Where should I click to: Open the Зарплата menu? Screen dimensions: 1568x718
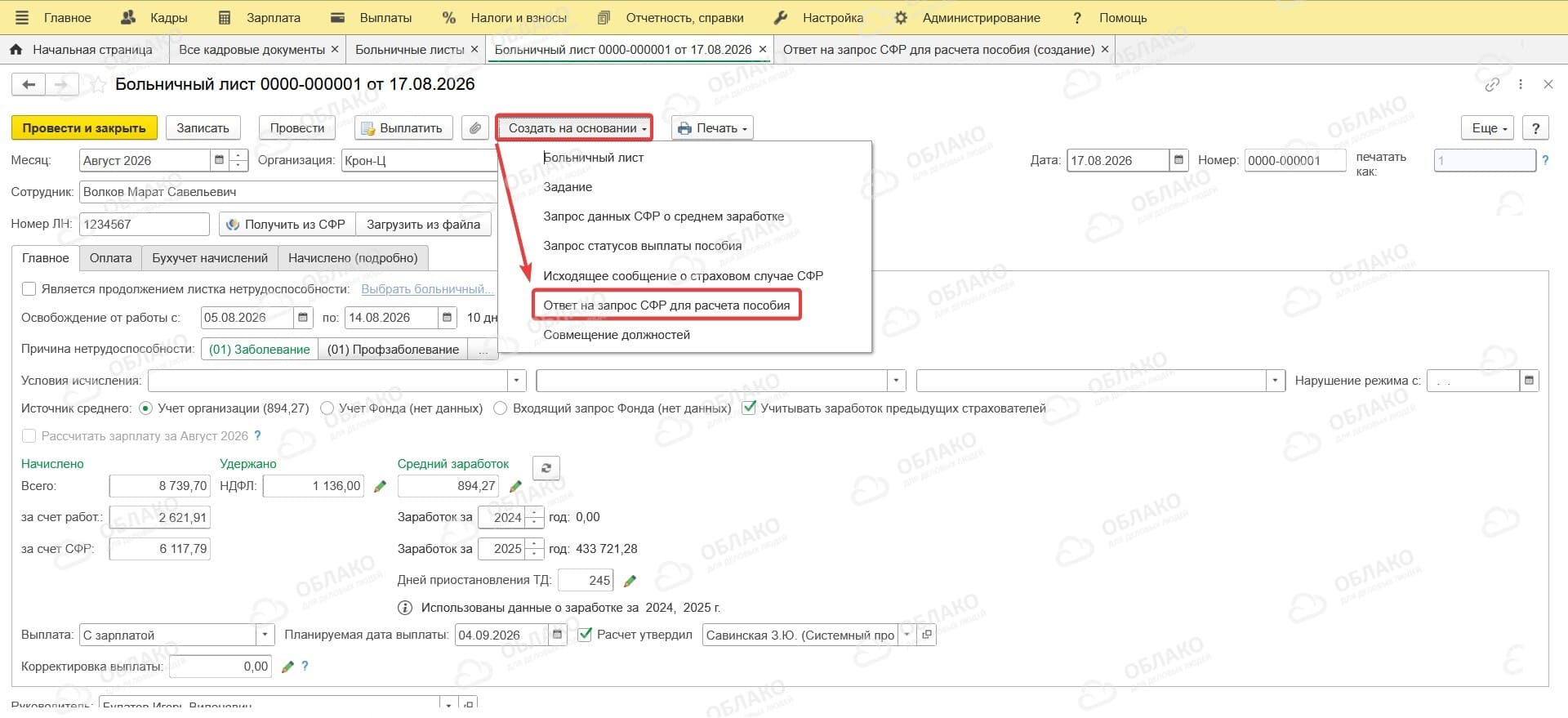click(x=260, y=17)
